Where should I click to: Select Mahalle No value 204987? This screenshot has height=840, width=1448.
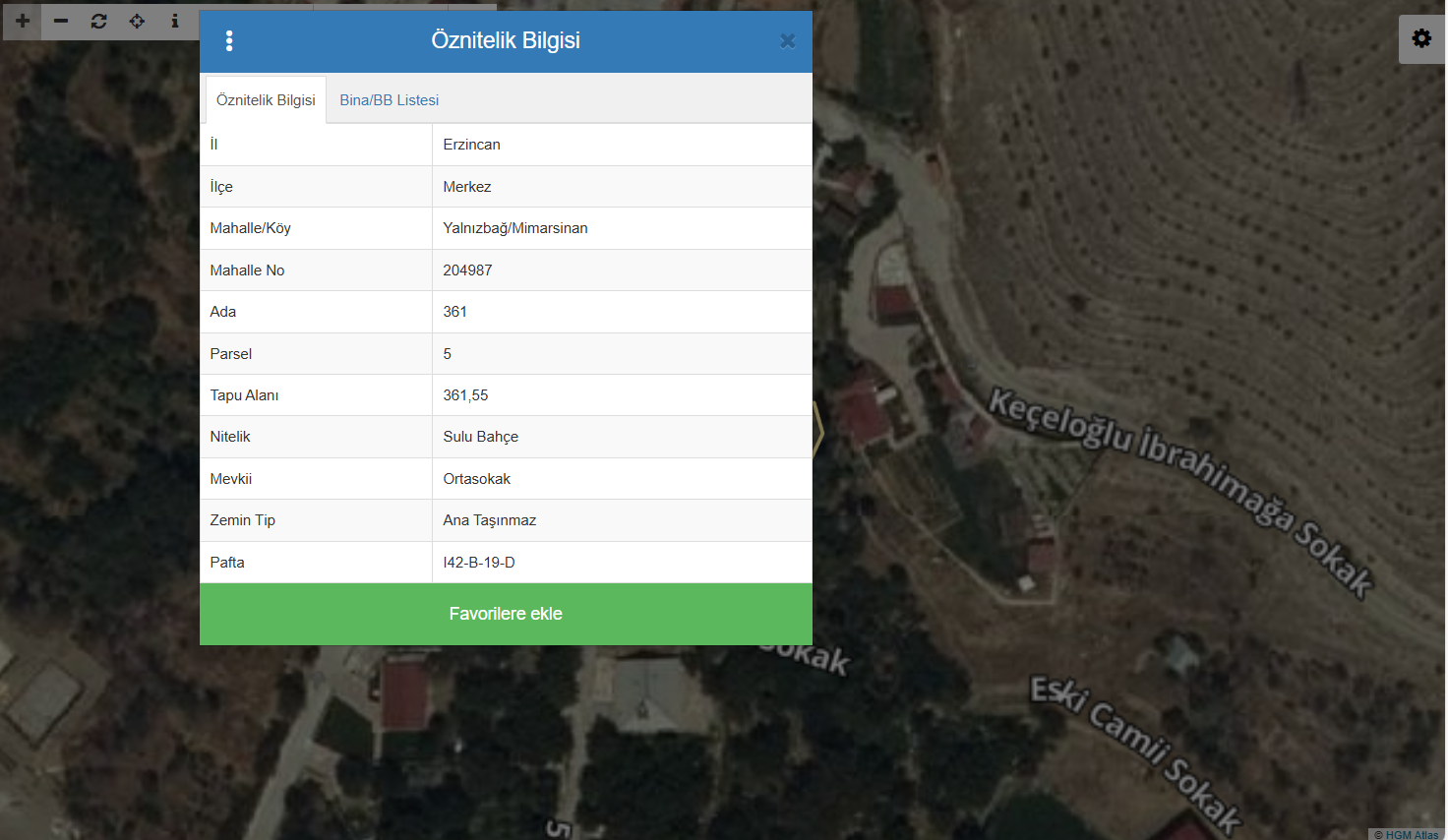tap(468, 270)
